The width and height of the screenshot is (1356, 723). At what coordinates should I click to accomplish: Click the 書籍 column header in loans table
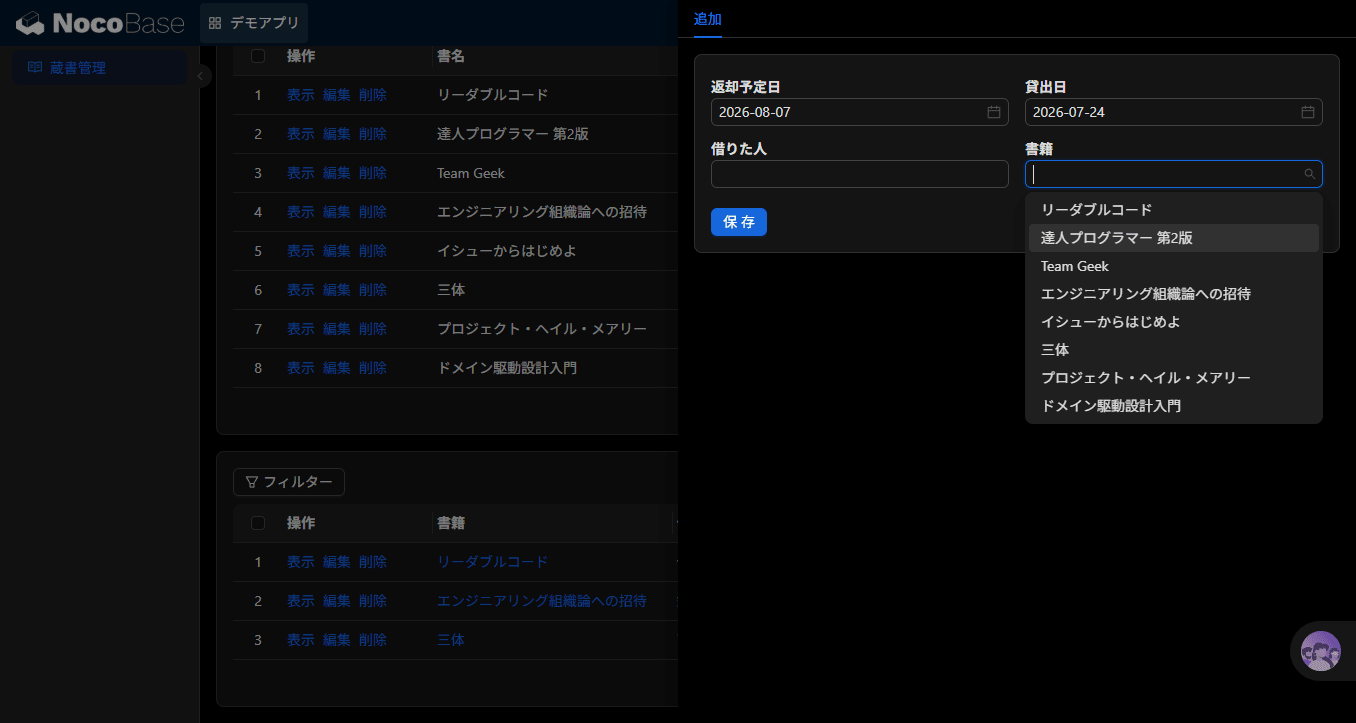[x=451, y=523]
